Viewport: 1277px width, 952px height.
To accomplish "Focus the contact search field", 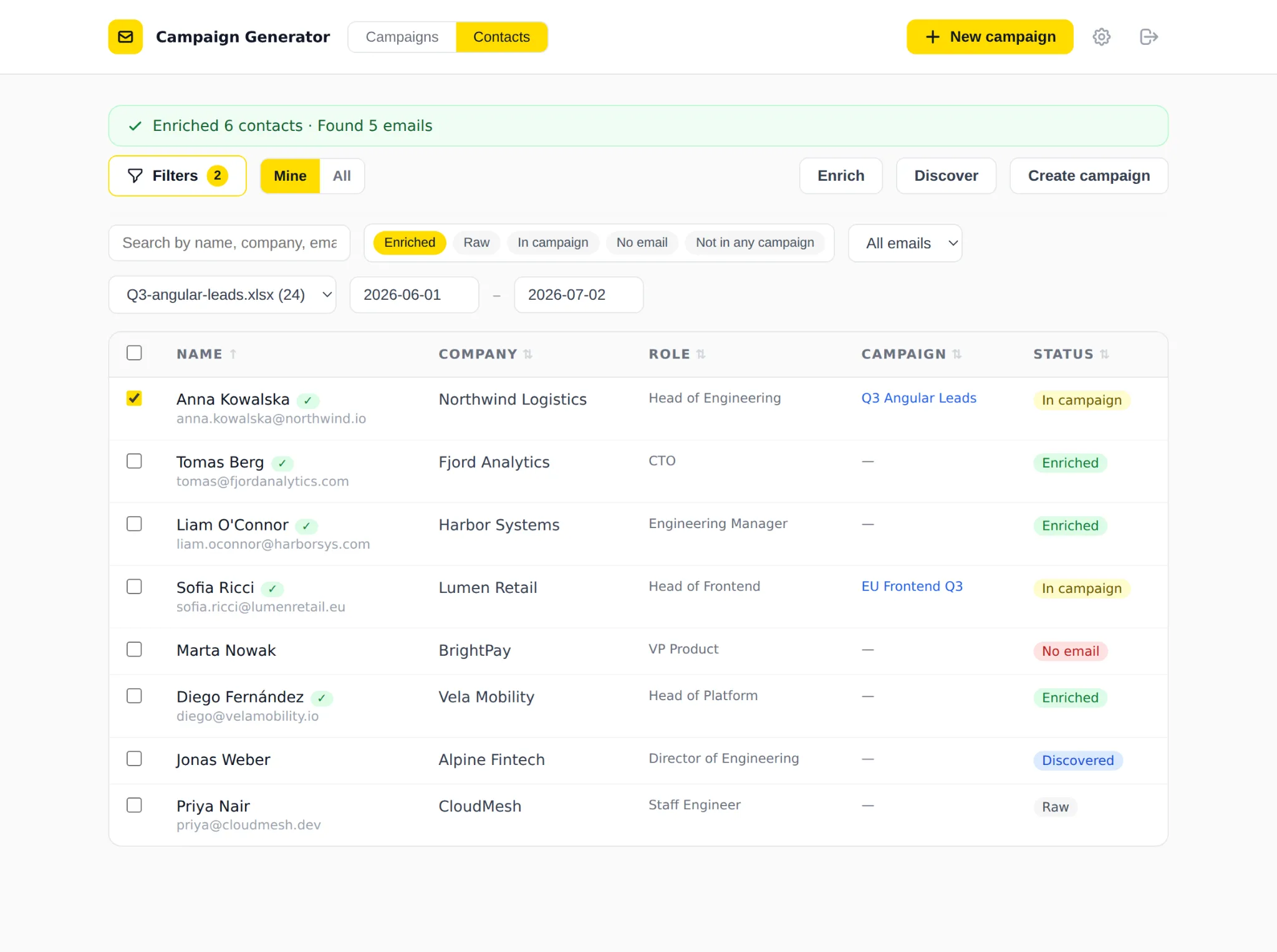I will pos(229,243).
